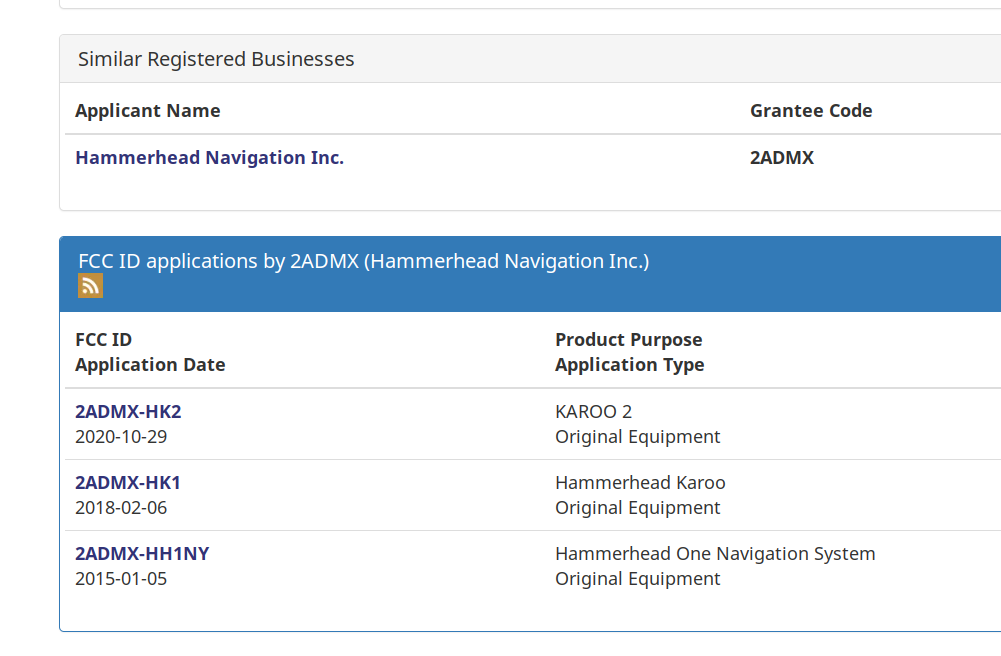Click the Similar Registered Businesses heading

coord(216,59)
